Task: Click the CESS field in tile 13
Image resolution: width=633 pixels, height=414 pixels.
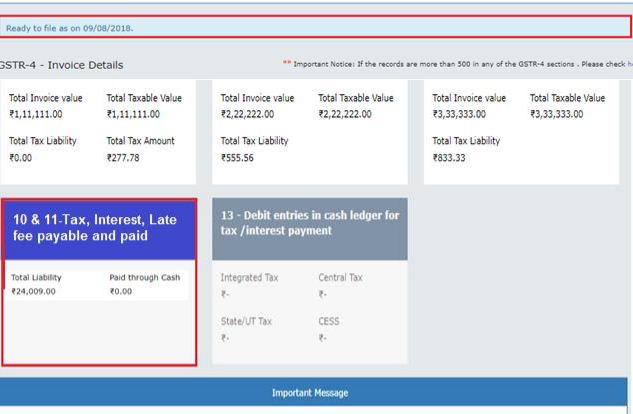Action: pyautogui.click(x=329, y=329)
